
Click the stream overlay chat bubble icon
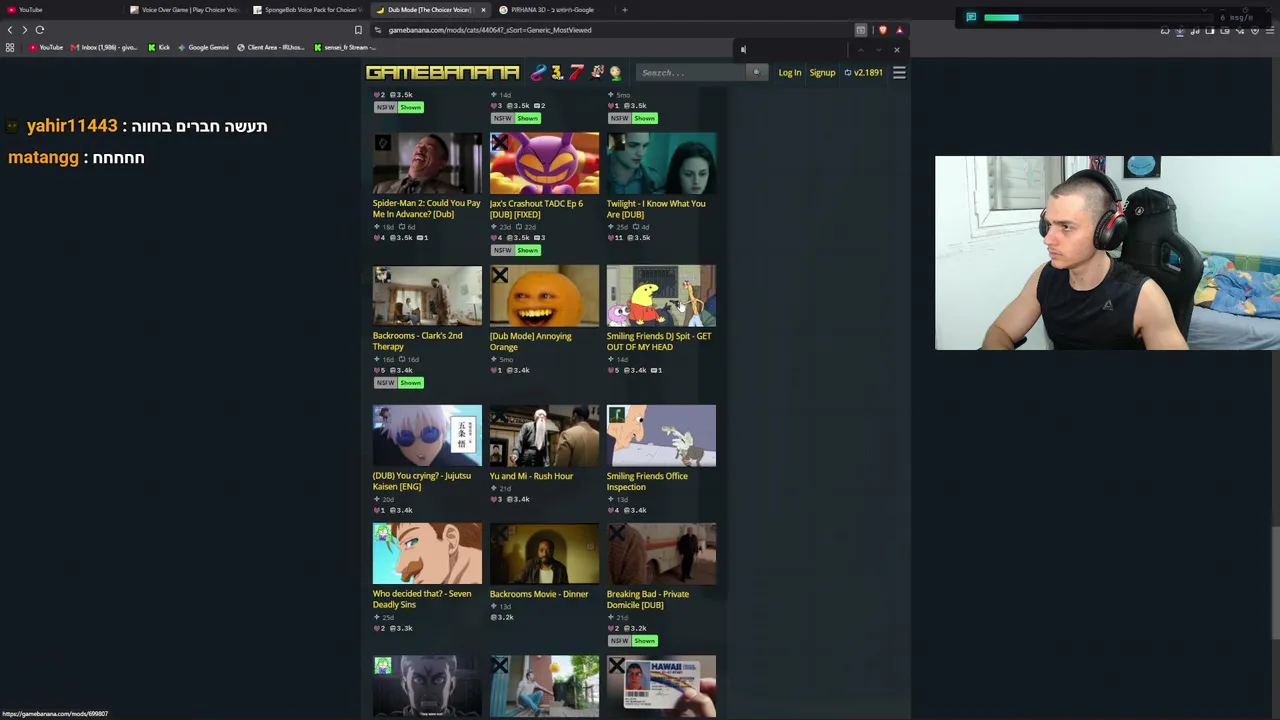coord(971,17)
